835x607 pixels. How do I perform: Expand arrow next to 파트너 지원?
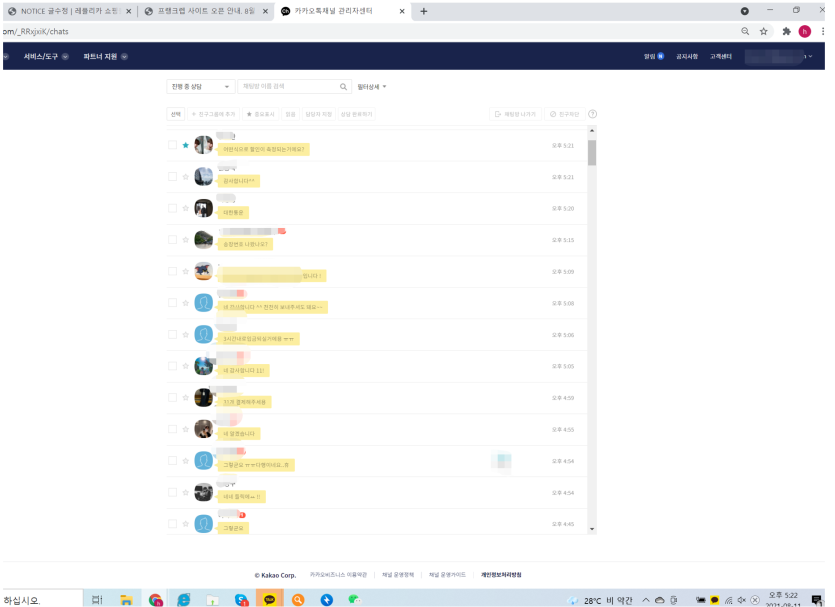click(124, 56)
